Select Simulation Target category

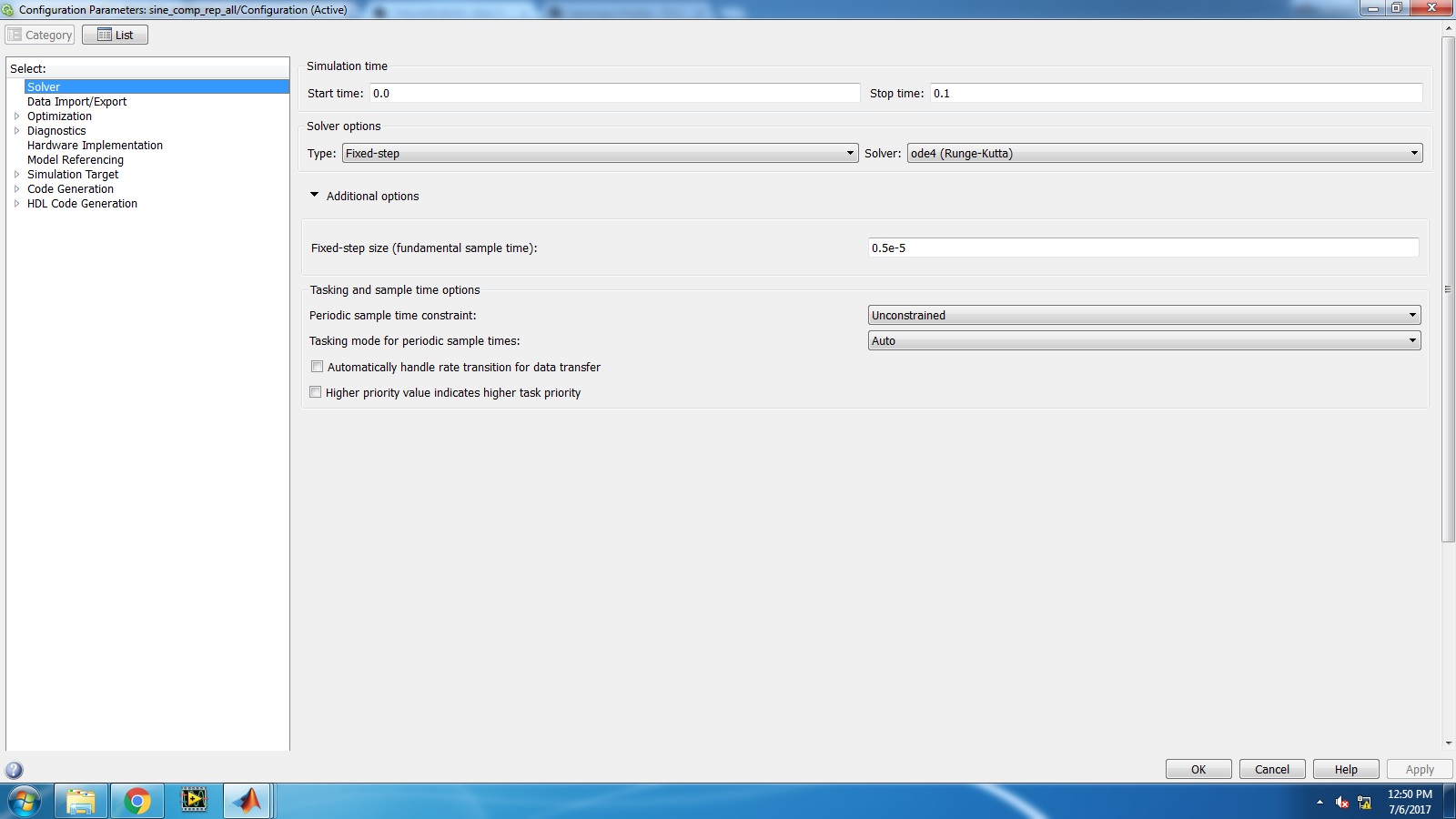[73, 175]
